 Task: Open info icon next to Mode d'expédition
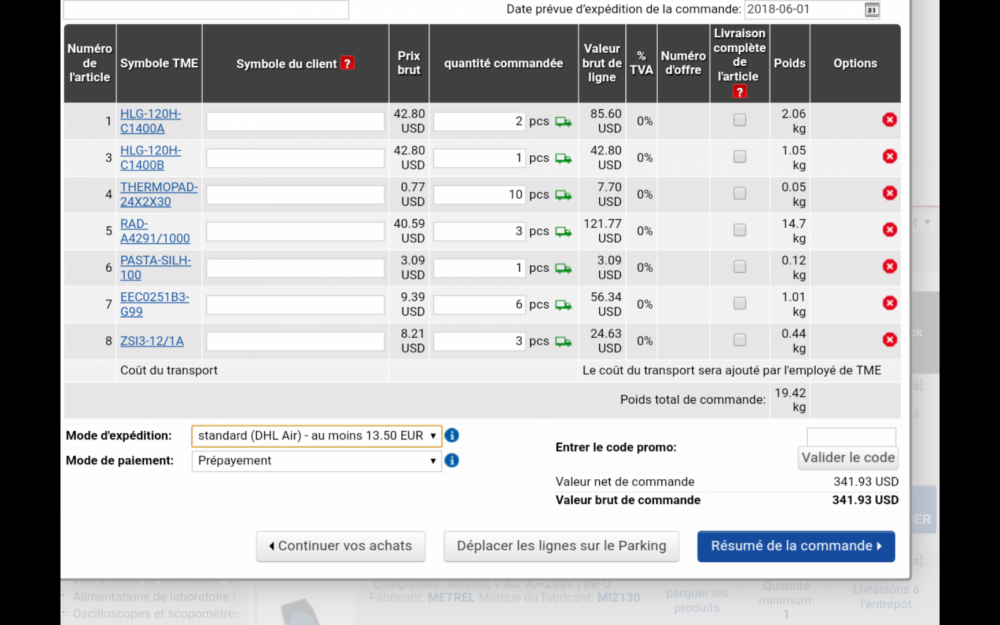coord(452,436)
